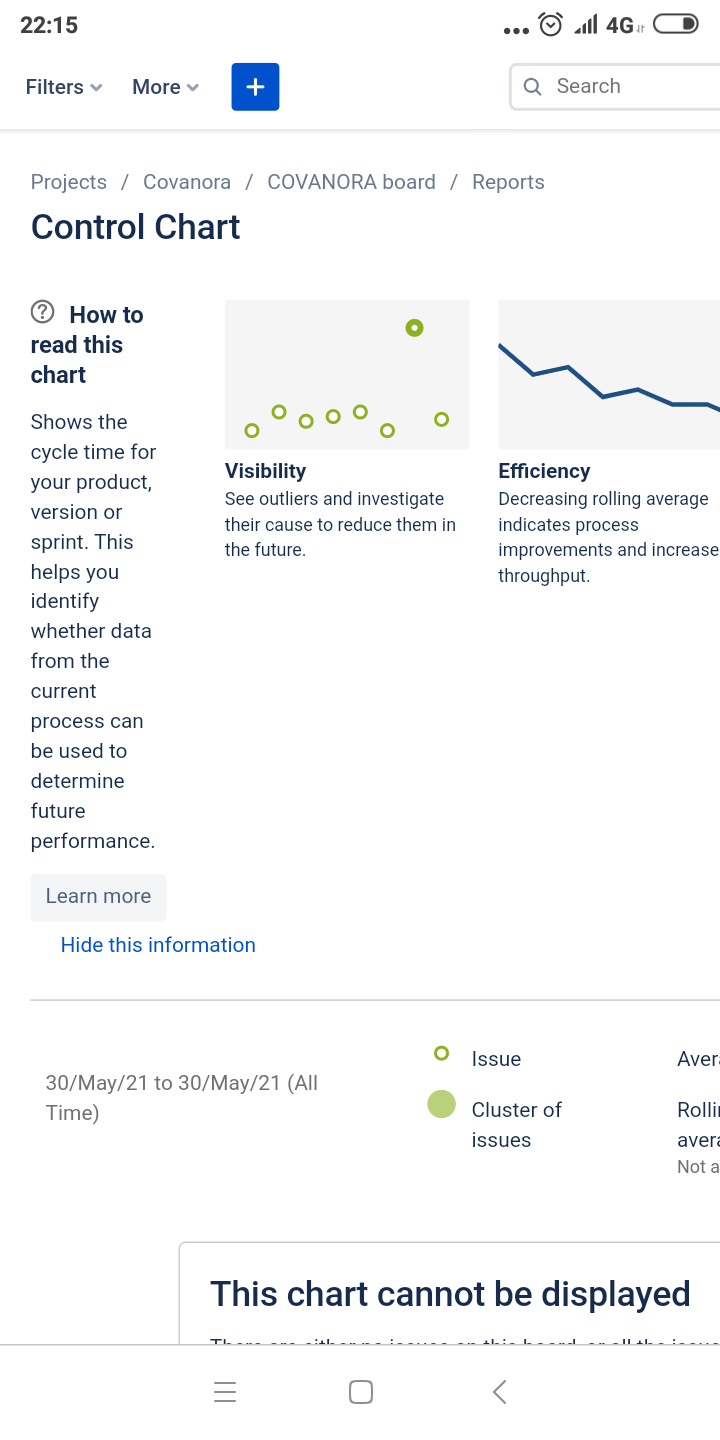Screen dimensions: 720x1440
Task: Open the Filters dropdown
Action: pyautogui.click(x=64, y=87)
